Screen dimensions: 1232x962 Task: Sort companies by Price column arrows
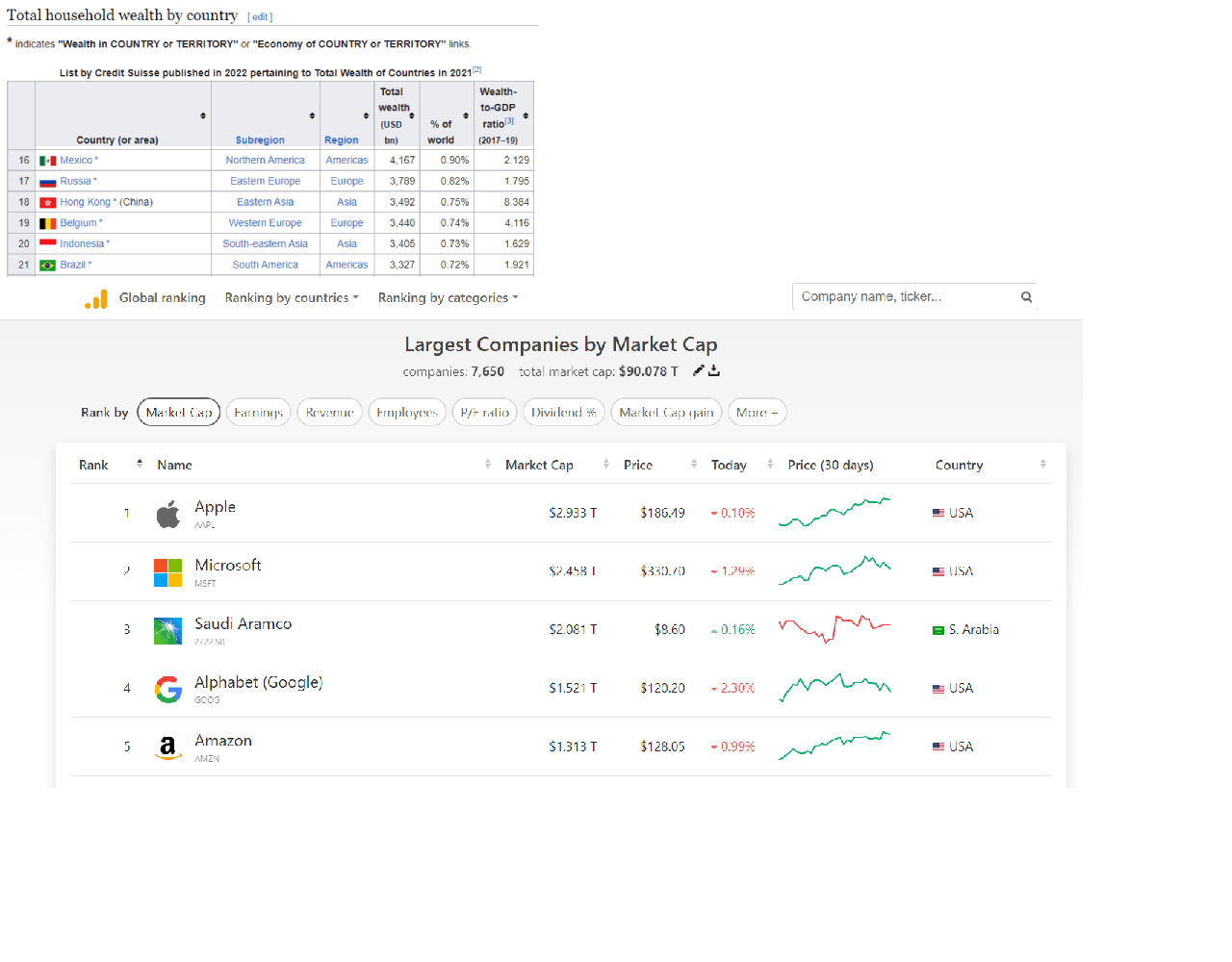[x=694, y=464]
